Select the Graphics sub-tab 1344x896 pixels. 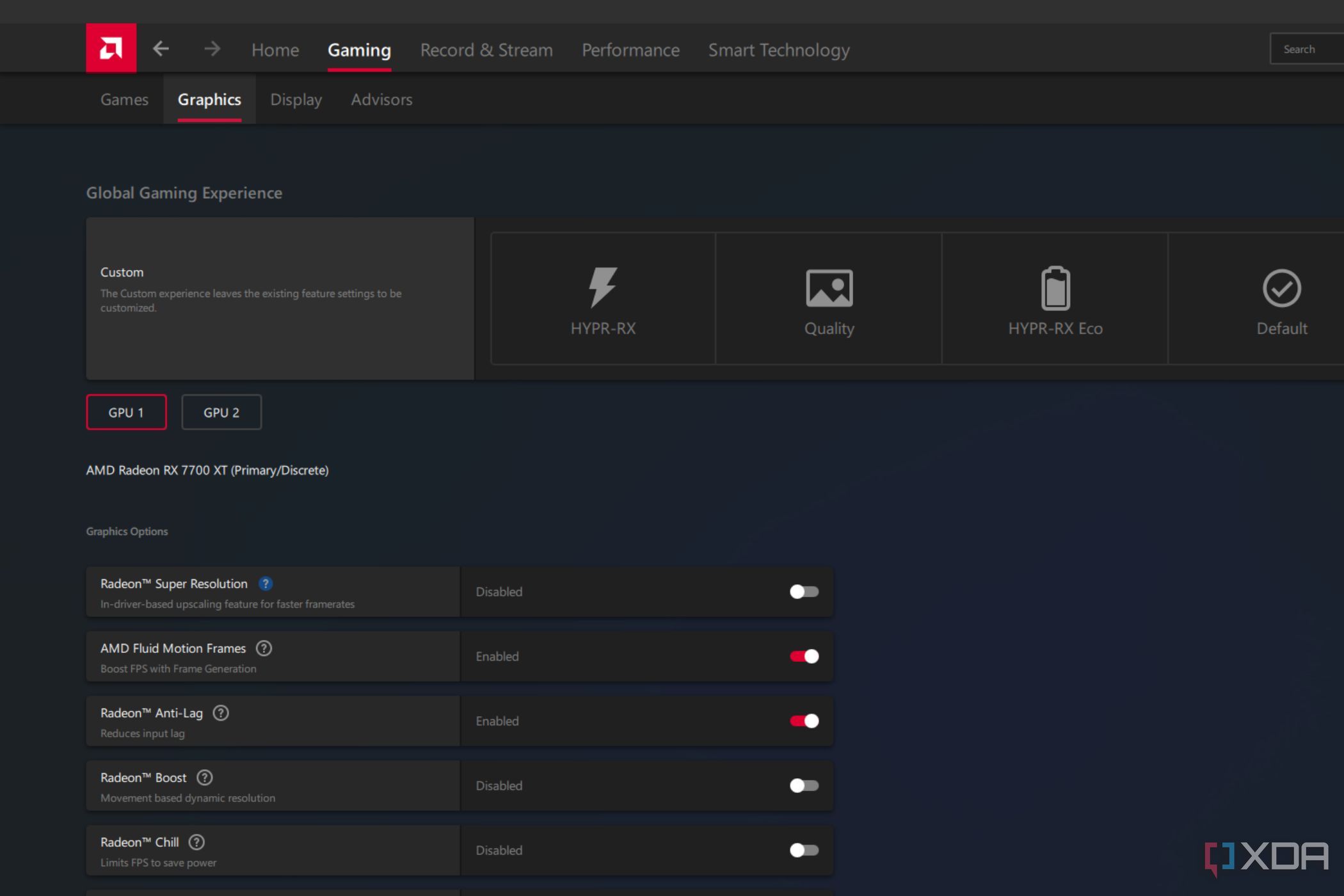click(x=209, y=100)
